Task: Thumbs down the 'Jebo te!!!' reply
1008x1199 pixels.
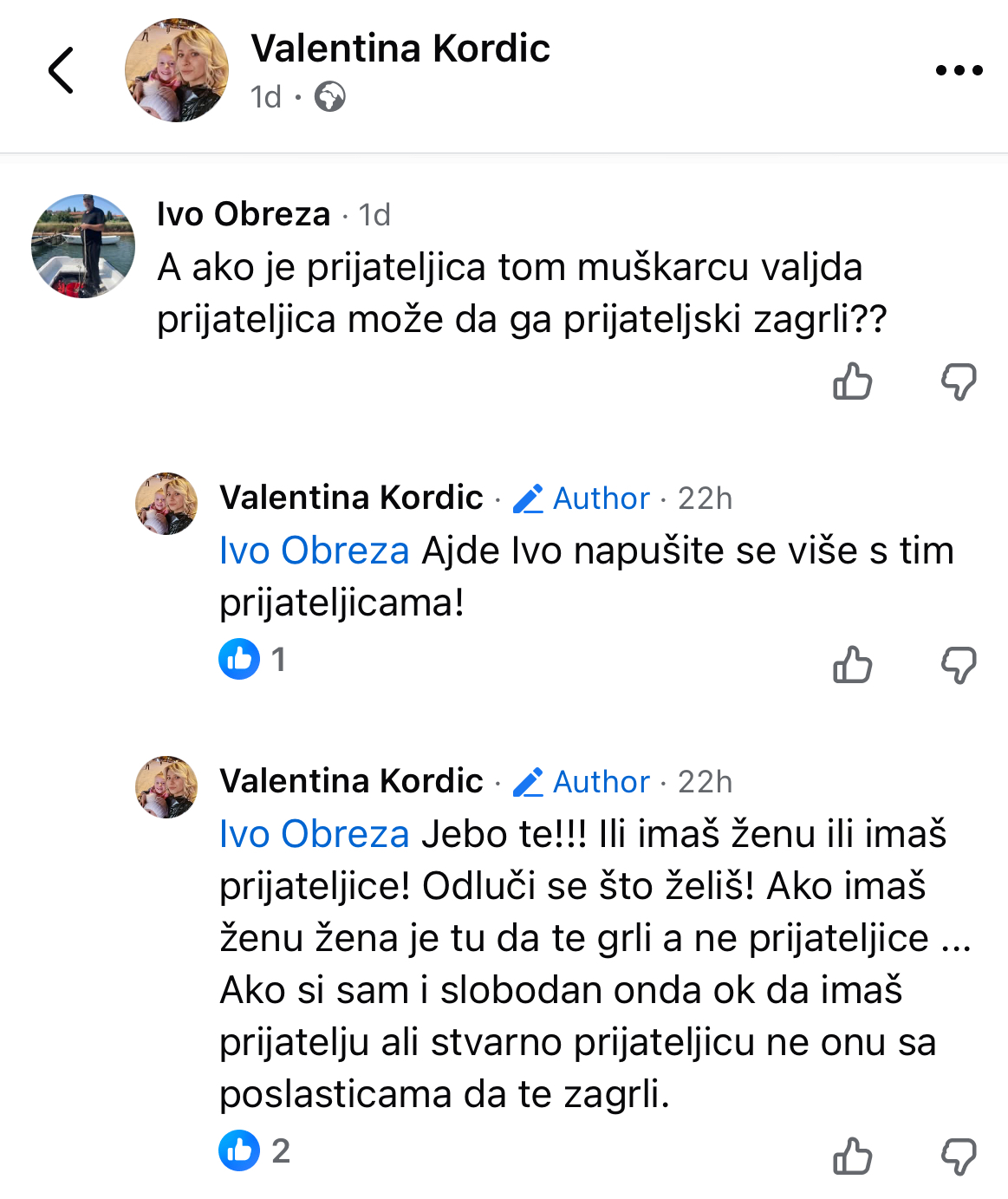Action: 959,1156
